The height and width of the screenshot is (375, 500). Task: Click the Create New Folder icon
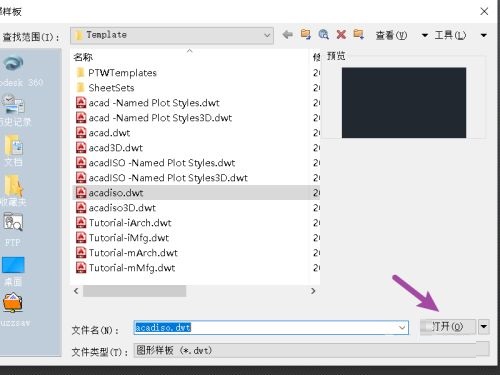pos(359,34)
